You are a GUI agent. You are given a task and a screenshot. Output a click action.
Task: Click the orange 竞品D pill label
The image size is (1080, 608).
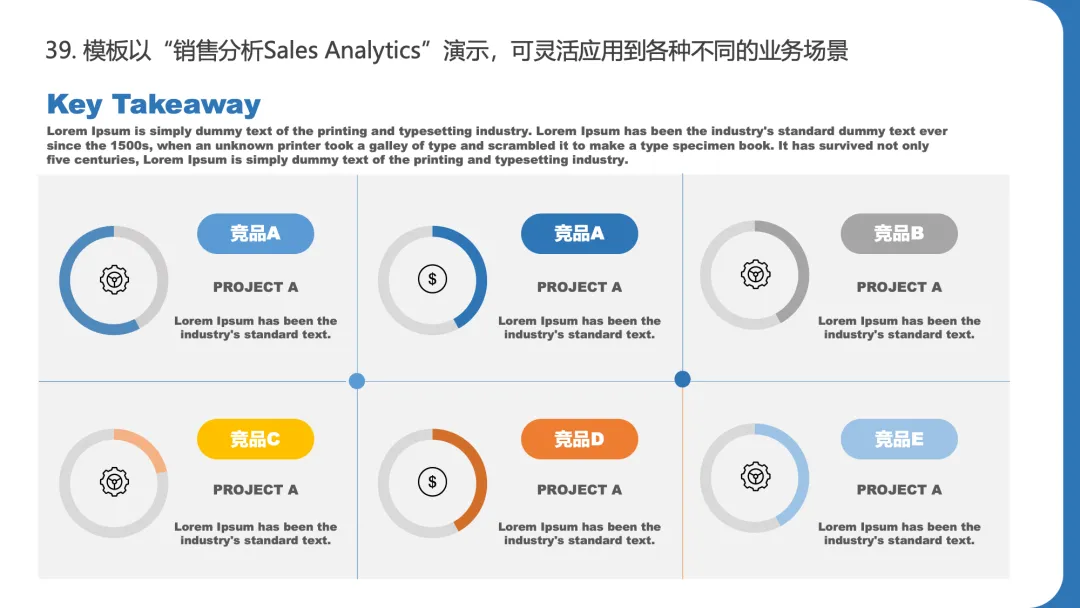pyautogui.click(x=579, y=439)
